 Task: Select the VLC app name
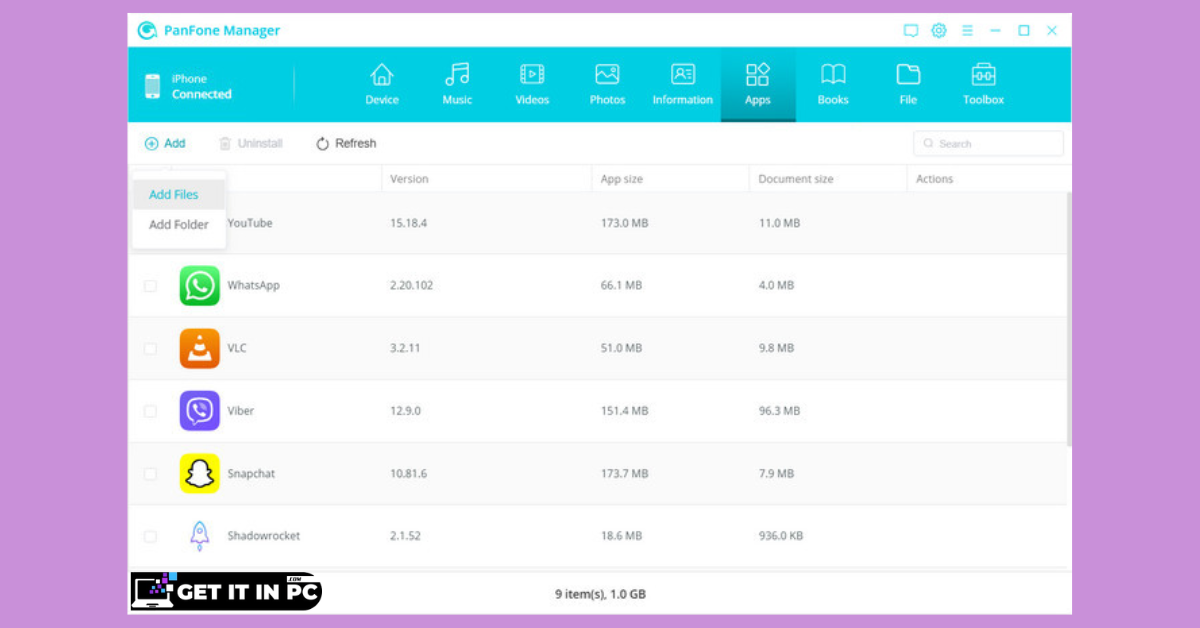237,349
